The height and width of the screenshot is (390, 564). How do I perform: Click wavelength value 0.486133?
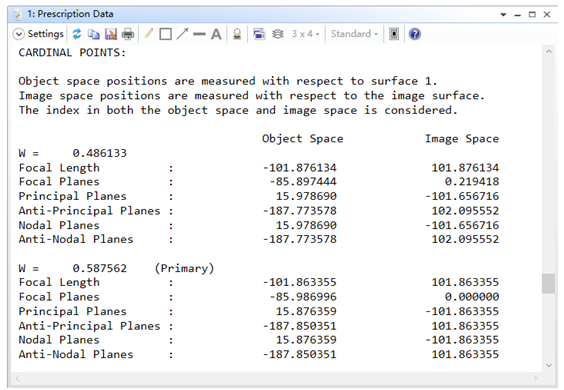tap(100, 153)
